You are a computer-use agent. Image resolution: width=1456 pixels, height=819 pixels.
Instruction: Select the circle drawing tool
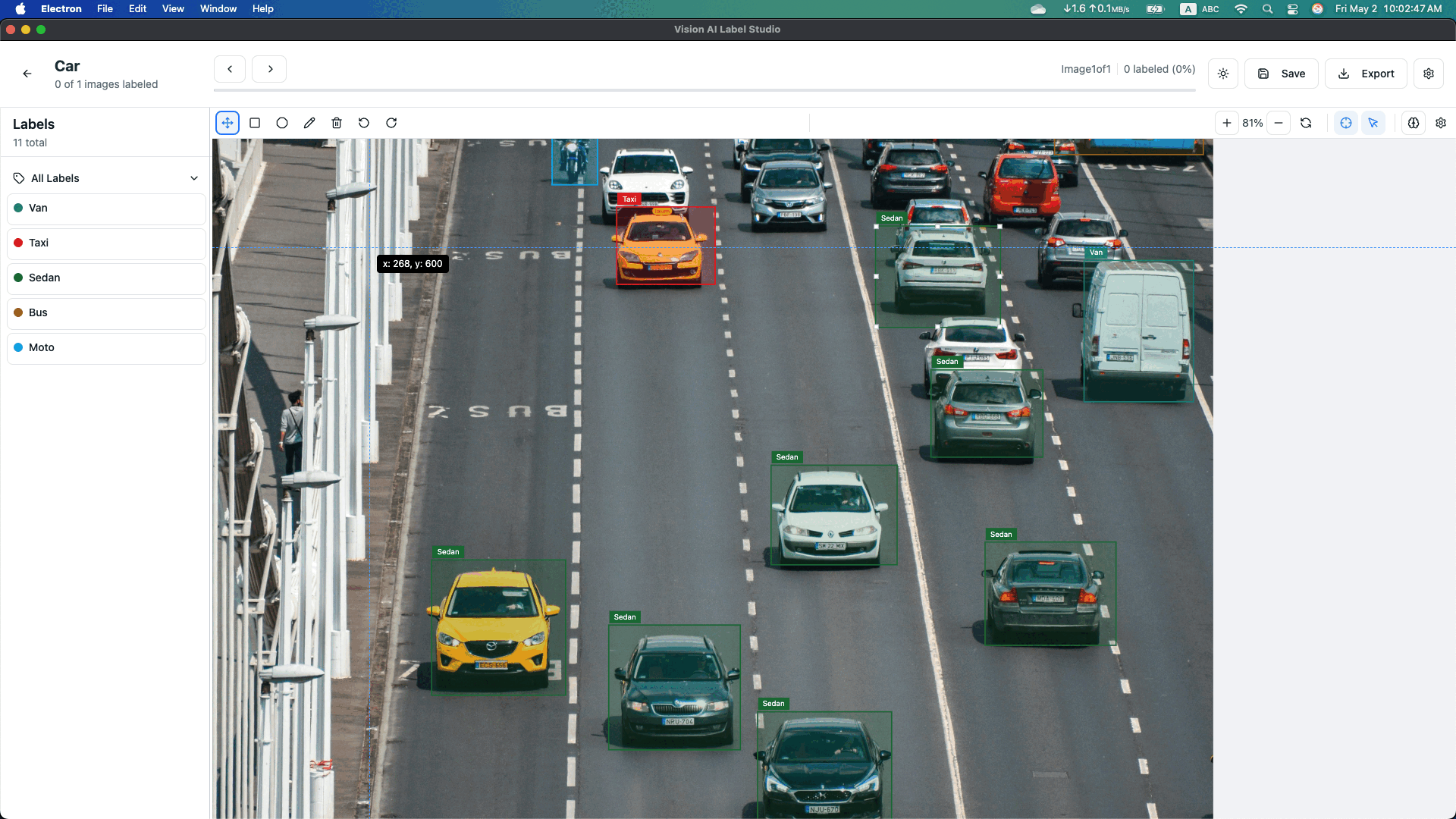(x=282, y=123)
